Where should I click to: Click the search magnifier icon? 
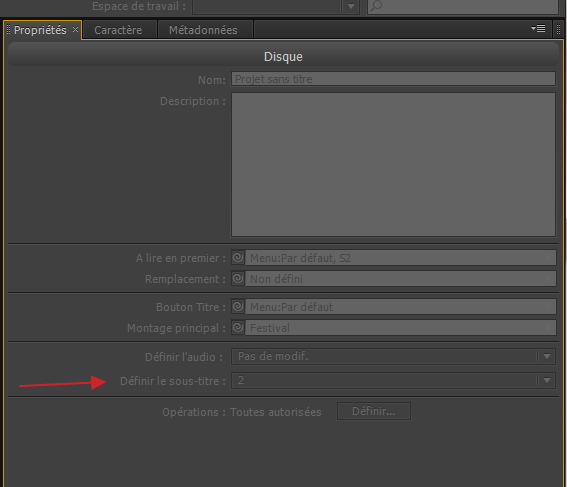376,5
